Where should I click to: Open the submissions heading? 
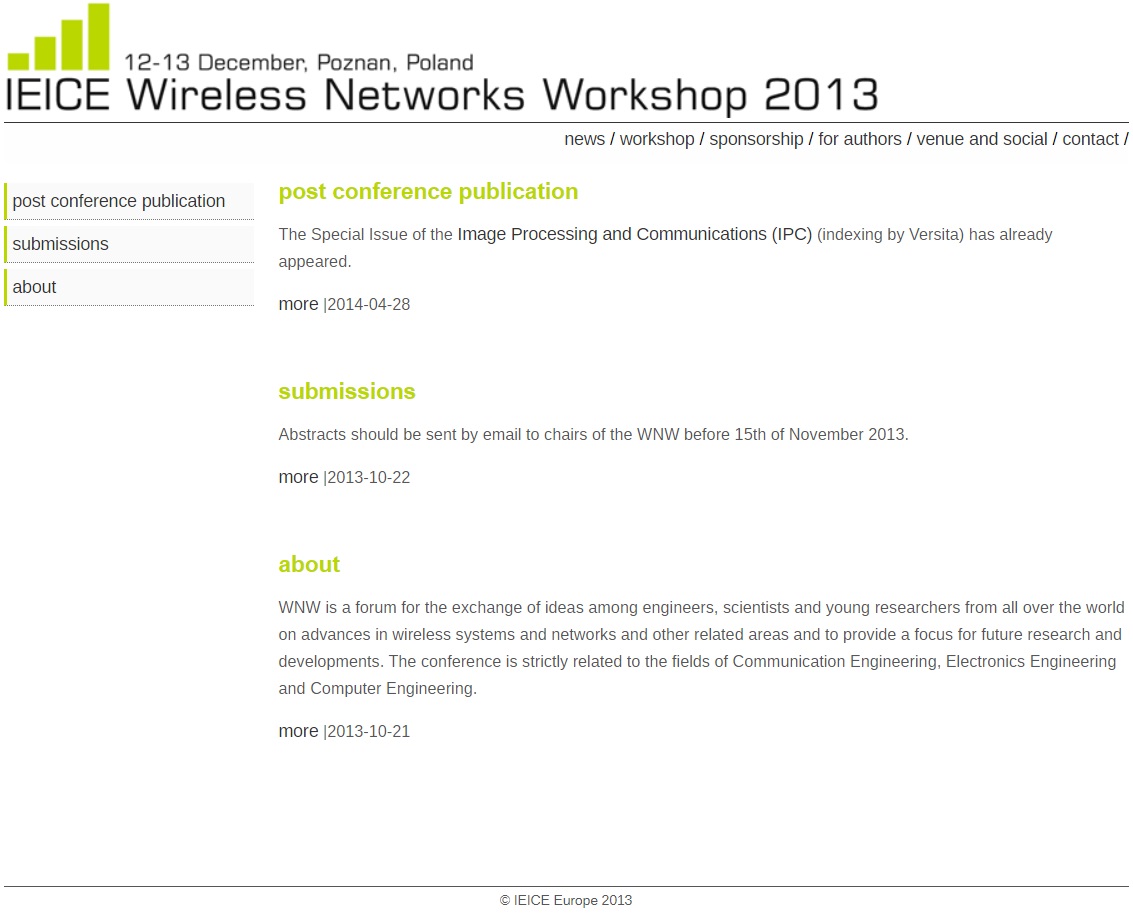coord(346,392)
